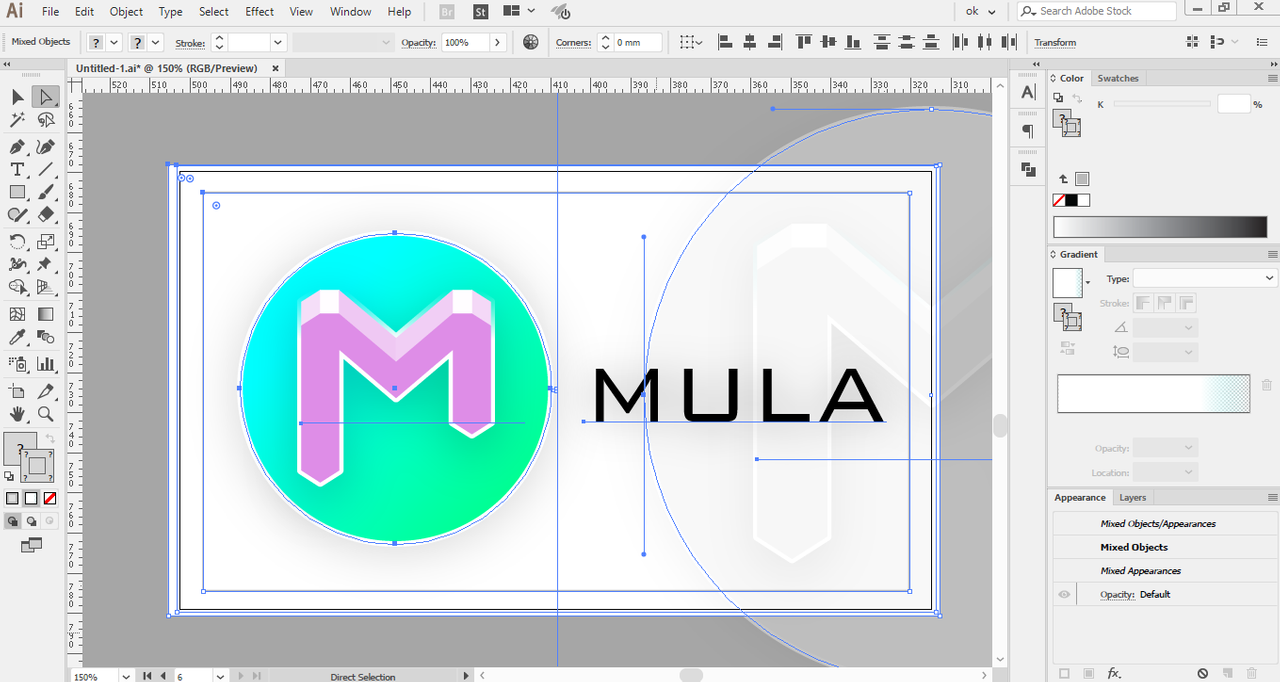Open the Window menu
Viewport: 1280px width, 682px height.
tap(350, 12)
